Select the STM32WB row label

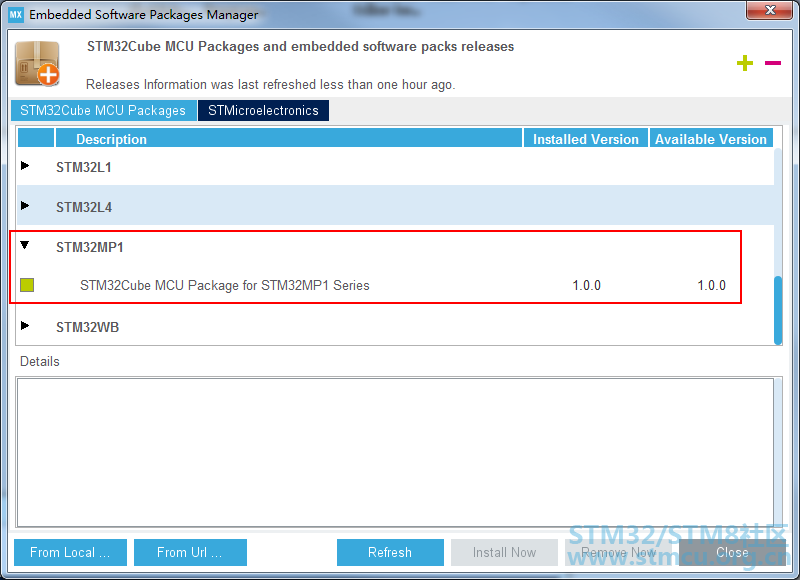coord(87,327)
